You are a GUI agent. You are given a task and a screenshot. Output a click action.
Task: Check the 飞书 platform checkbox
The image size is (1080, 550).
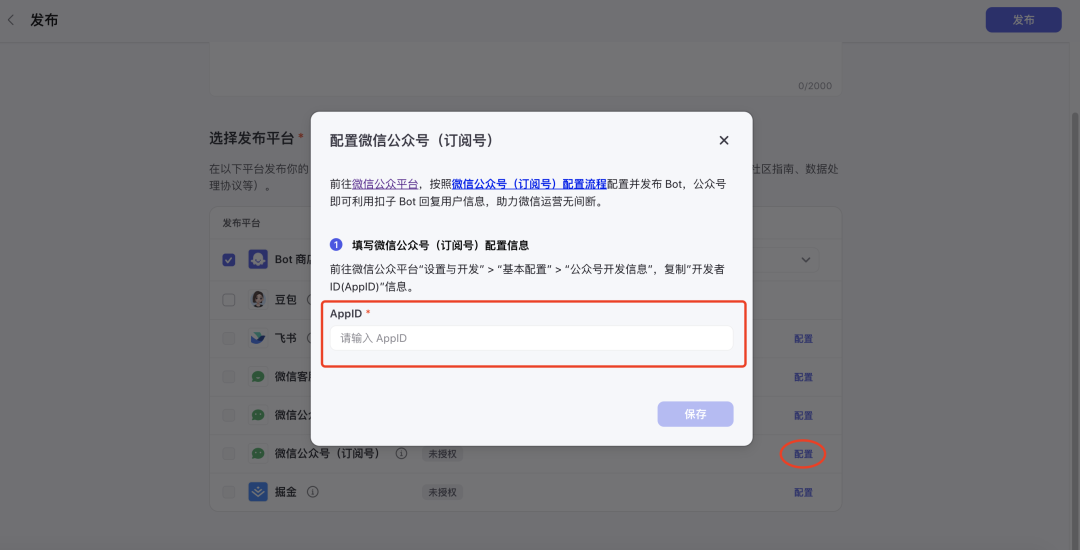tap(229, 338)
